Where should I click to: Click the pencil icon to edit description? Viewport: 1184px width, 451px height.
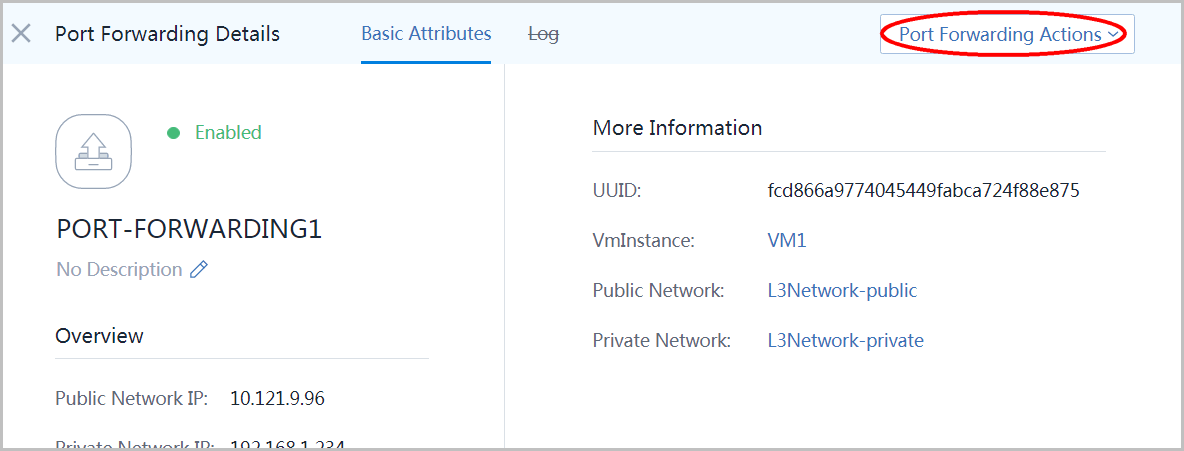click(199, 270)
